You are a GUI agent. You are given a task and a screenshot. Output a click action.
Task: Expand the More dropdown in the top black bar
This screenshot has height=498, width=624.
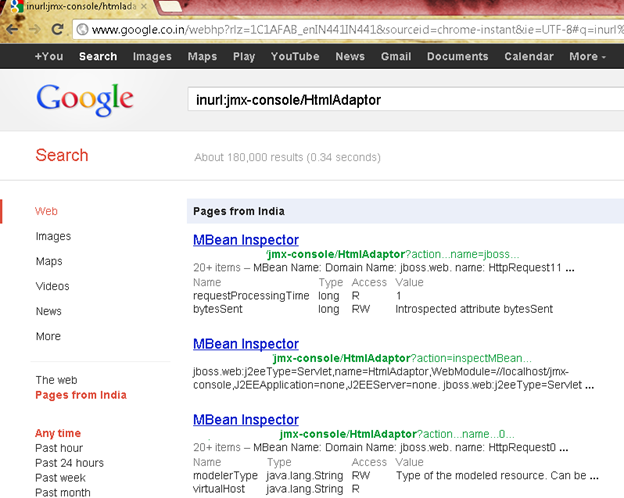coord(588,57)
